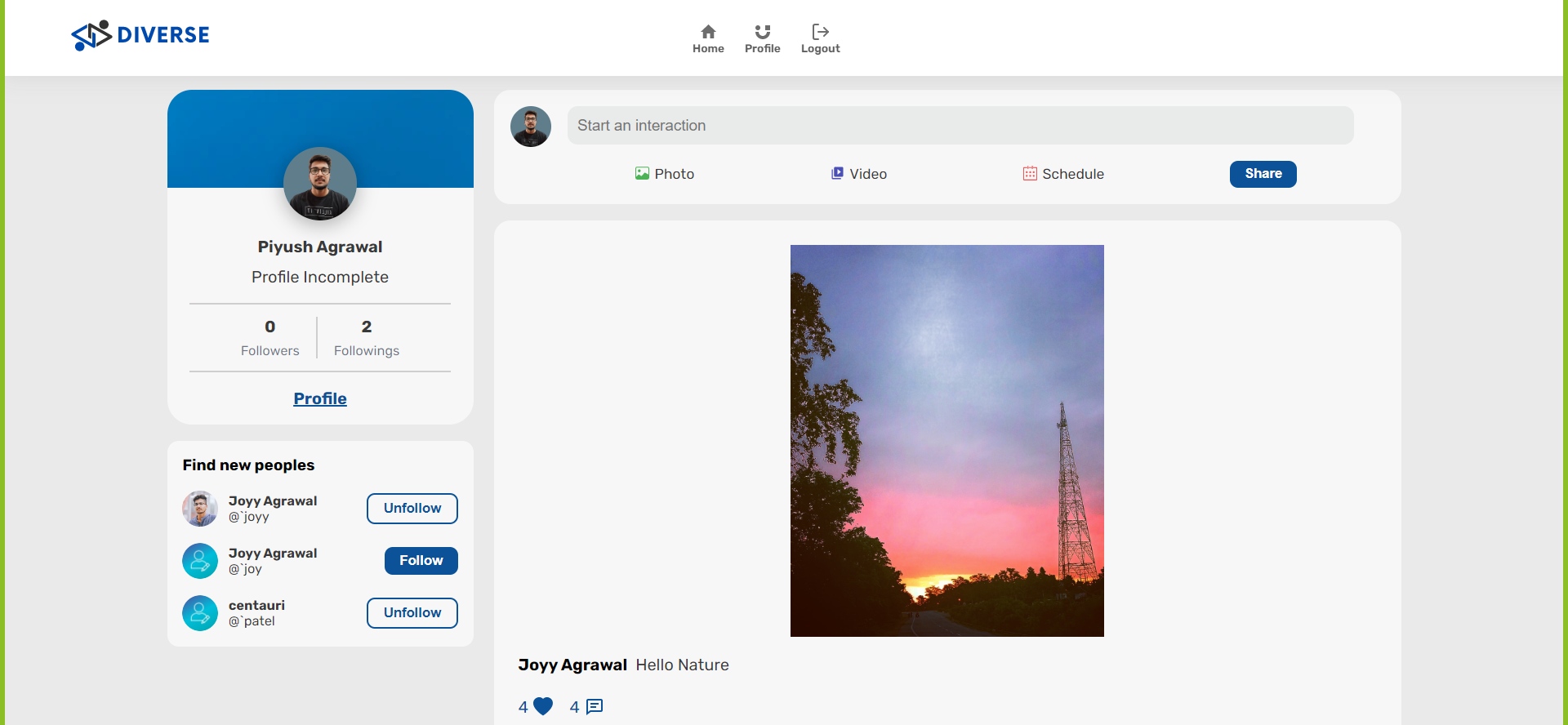
Task: Click post author Joyy Agrawal
Action: tap(572, 665)
